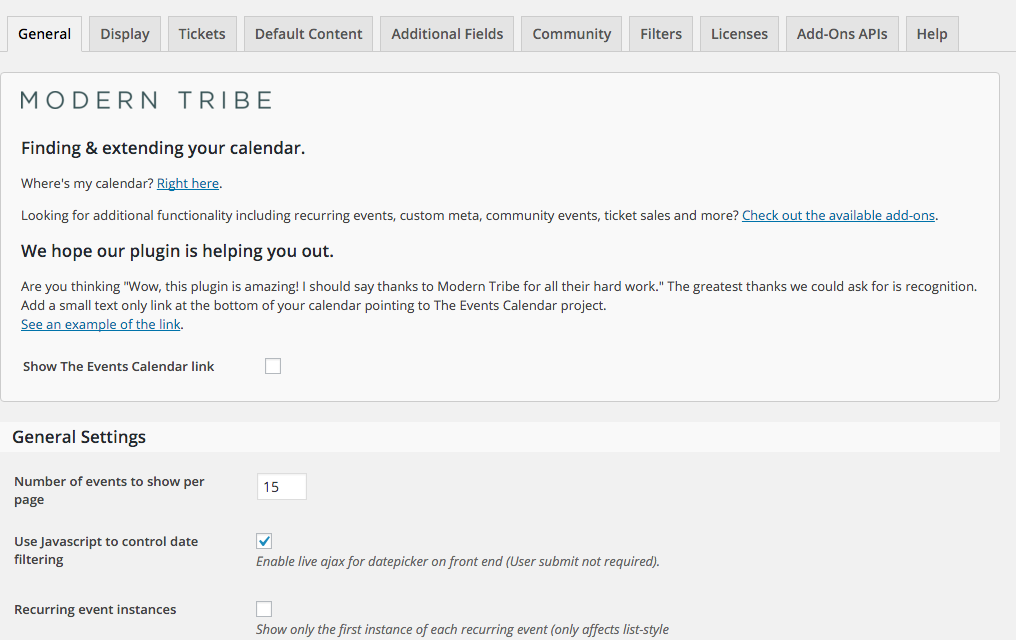Enable Show The Events Calendar link checkbox
The height and width of the screenshot is (640, 1016).
(273, 366)
